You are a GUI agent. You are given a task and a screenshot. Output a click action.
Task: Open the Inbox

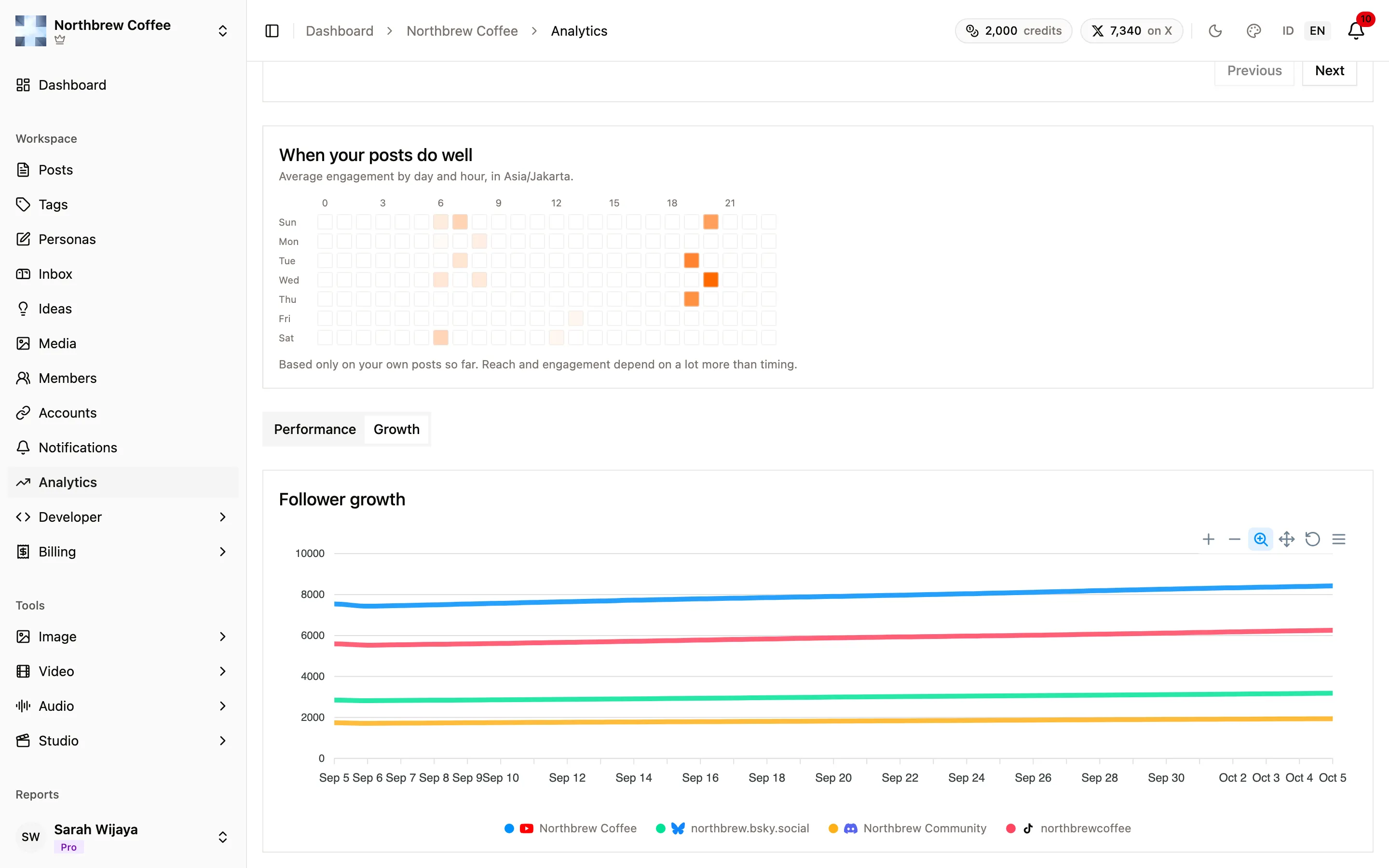click(123, 274)
